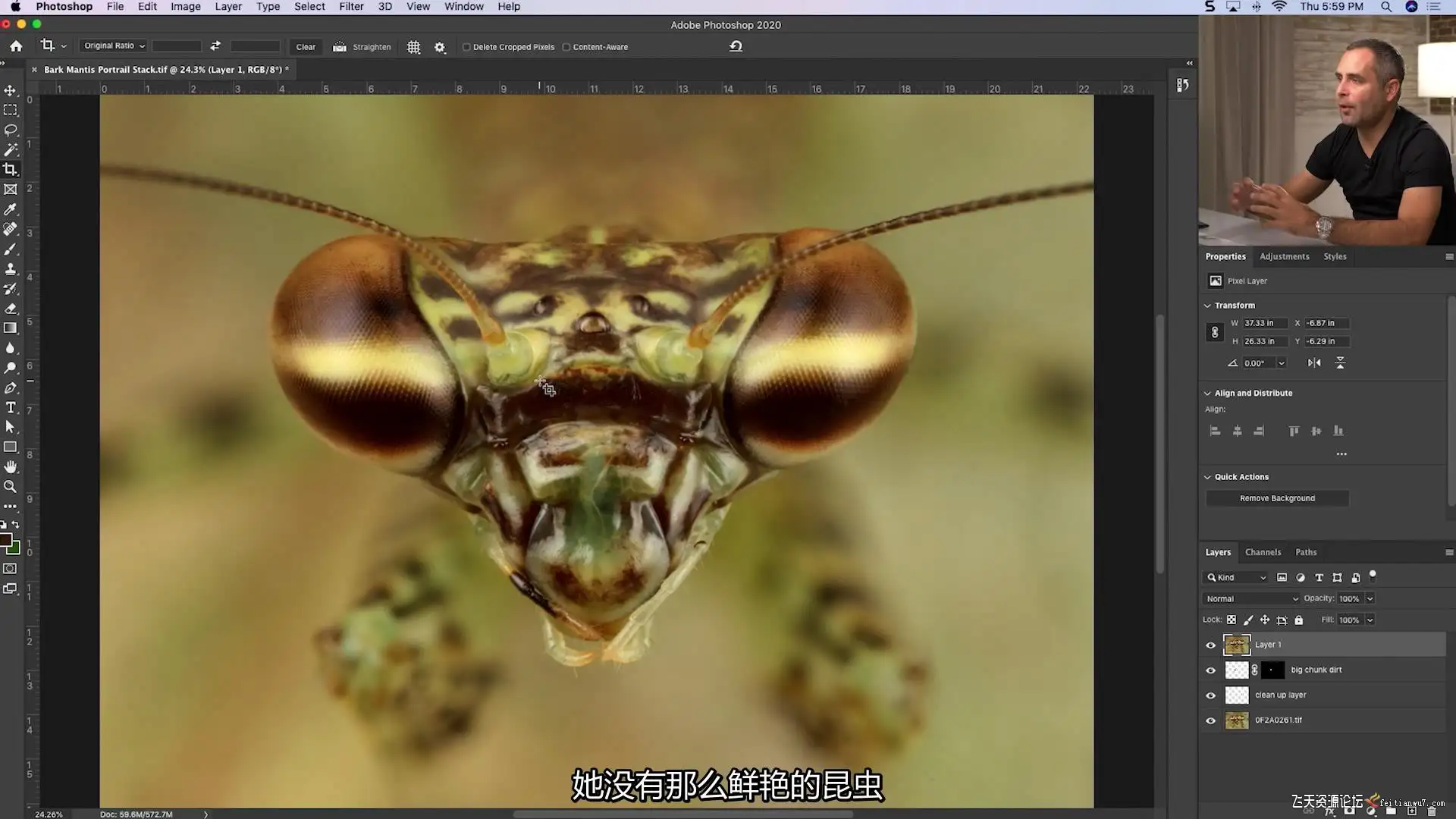Enable Delete Cropped Pixels checkbox
This screenshot has width=1456, height=819.
click(x=466, y=47)
